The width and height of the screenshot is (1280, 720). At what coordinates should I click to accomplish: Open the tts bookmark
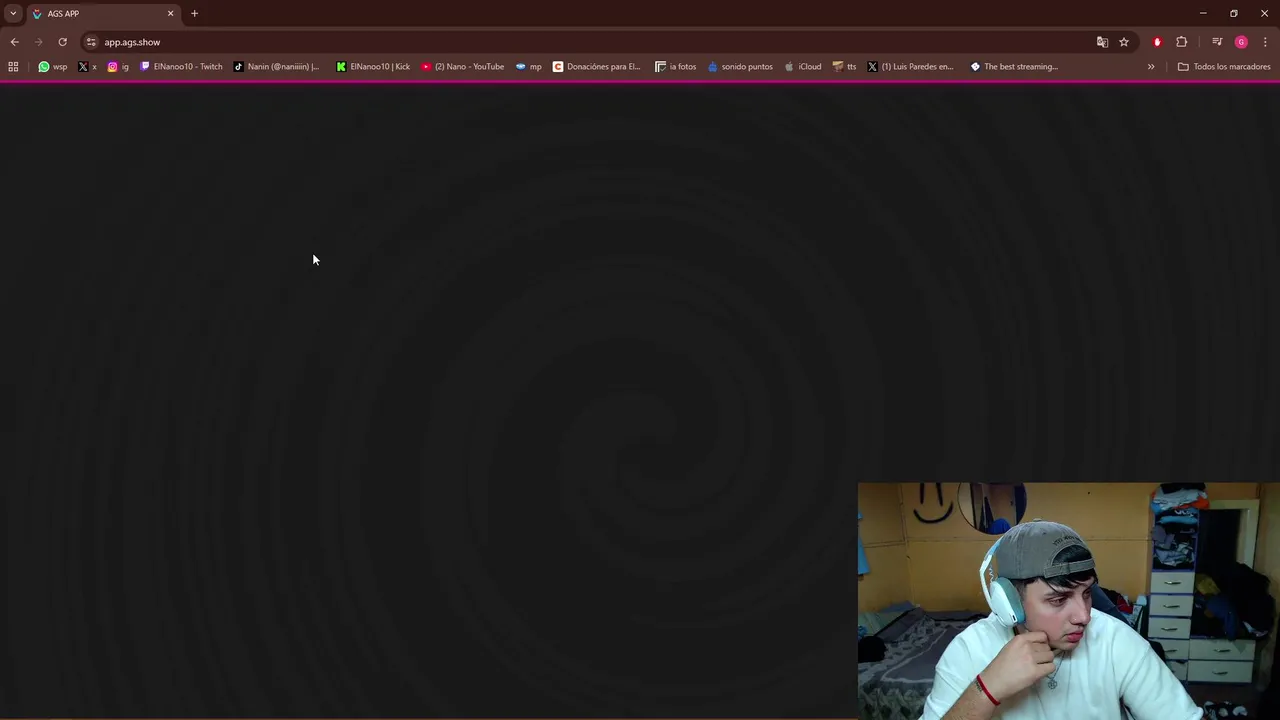[844, 67]
